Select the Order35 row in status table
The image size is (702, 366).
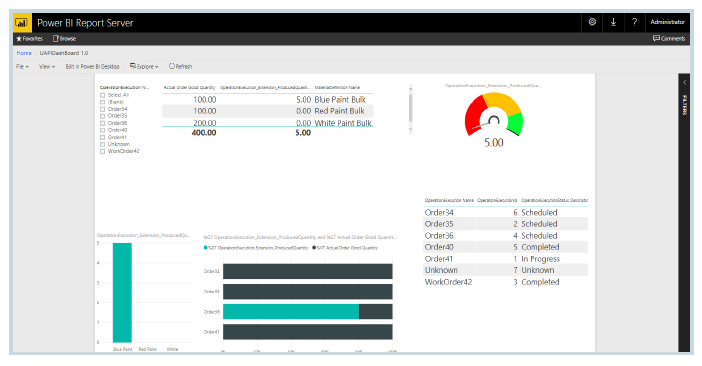tap(505, 224)
